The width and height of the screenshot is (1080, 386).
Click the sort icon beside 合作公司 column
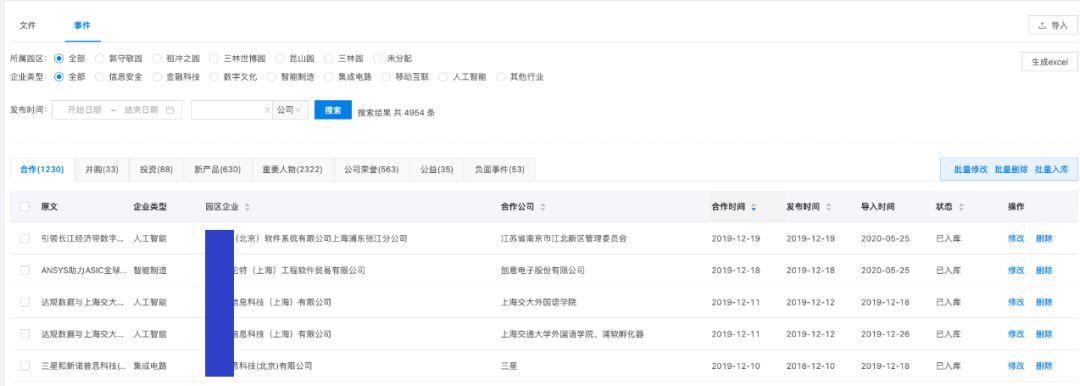543,207
